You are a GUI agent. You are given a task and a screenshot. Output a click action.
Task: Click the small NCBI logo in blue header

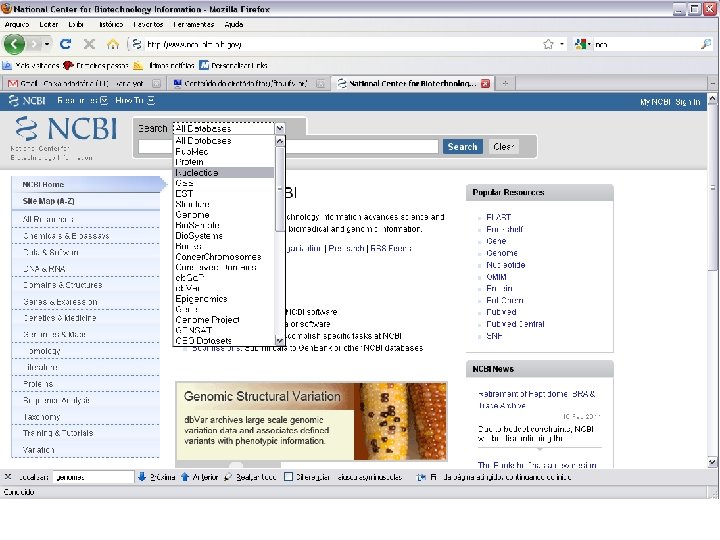[27, 101]
